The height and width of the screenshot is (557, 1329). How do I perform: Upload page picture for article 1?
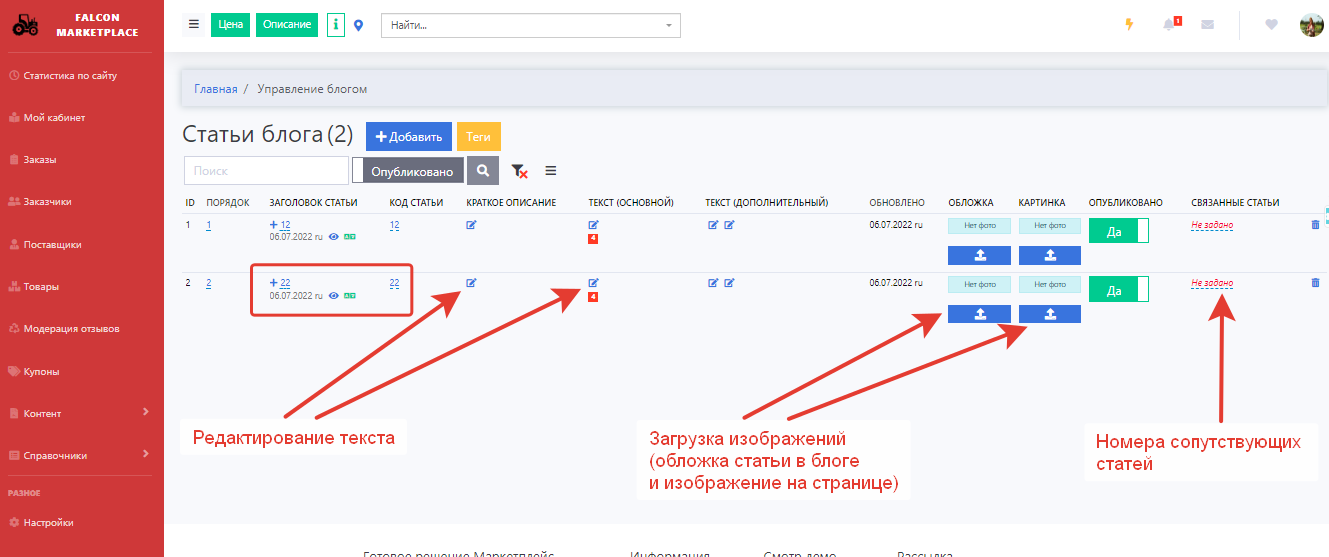click(1049, 255)
